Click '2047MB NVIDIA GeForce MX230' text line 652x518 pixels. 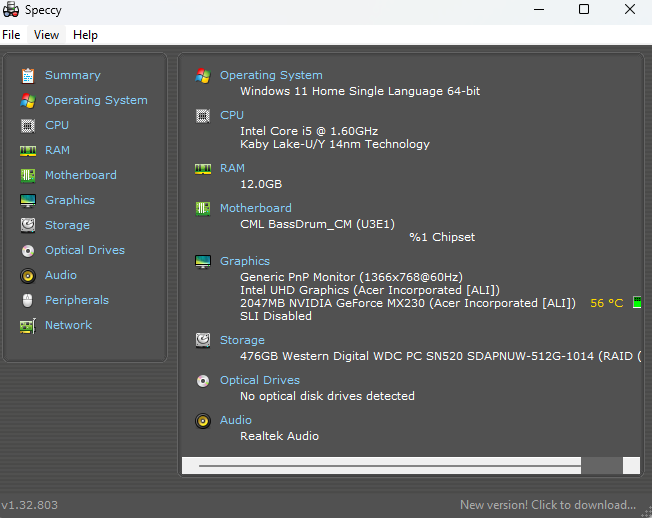tap(408, 303)
